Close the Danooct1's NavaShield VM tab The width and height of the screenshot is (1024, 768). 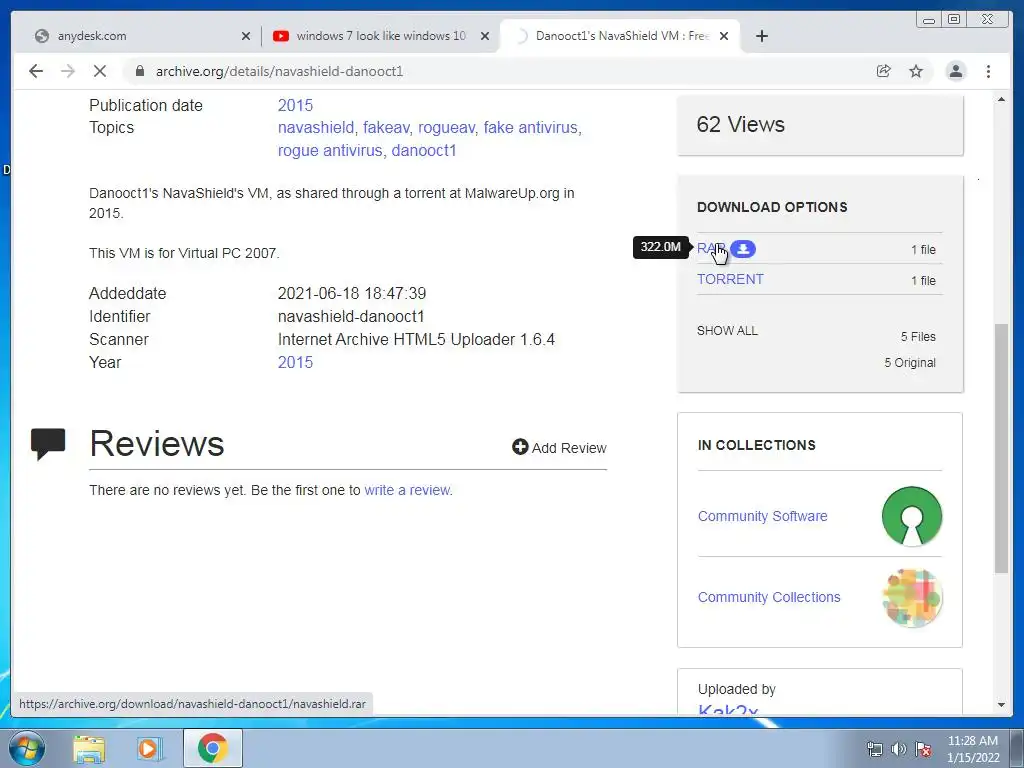(724, 37)
